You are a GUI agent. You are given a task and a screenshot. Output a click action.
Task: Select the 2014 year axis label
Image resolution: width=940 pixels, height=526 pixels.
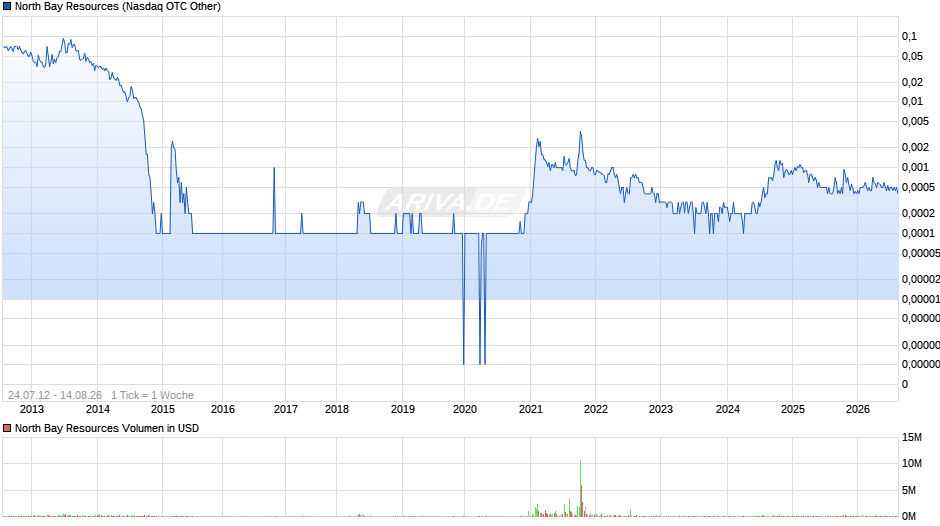(98, 409)
